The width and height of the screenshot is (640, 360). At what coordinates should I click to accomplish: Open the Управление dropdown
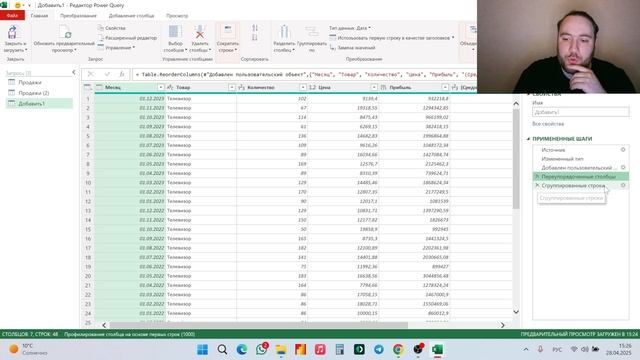pos(116,47)
